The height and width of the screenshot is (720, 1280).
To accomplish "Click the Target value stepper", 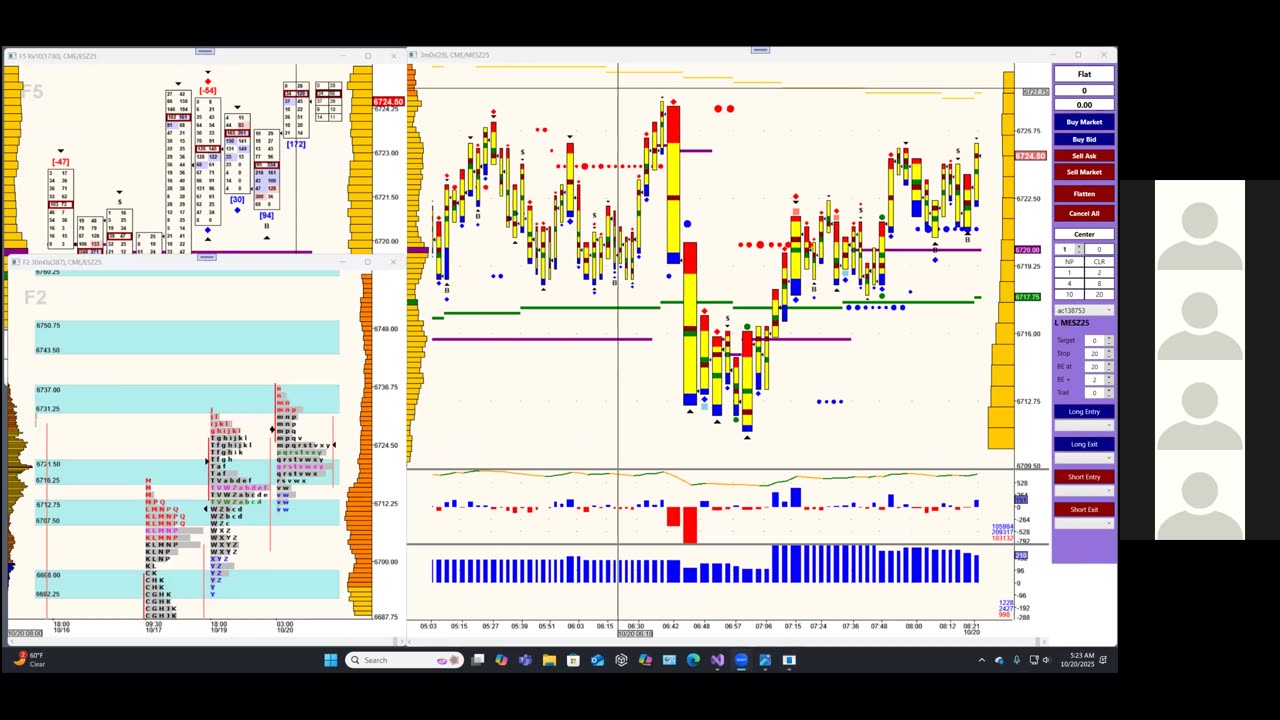I will click(x=1109, y=341).
